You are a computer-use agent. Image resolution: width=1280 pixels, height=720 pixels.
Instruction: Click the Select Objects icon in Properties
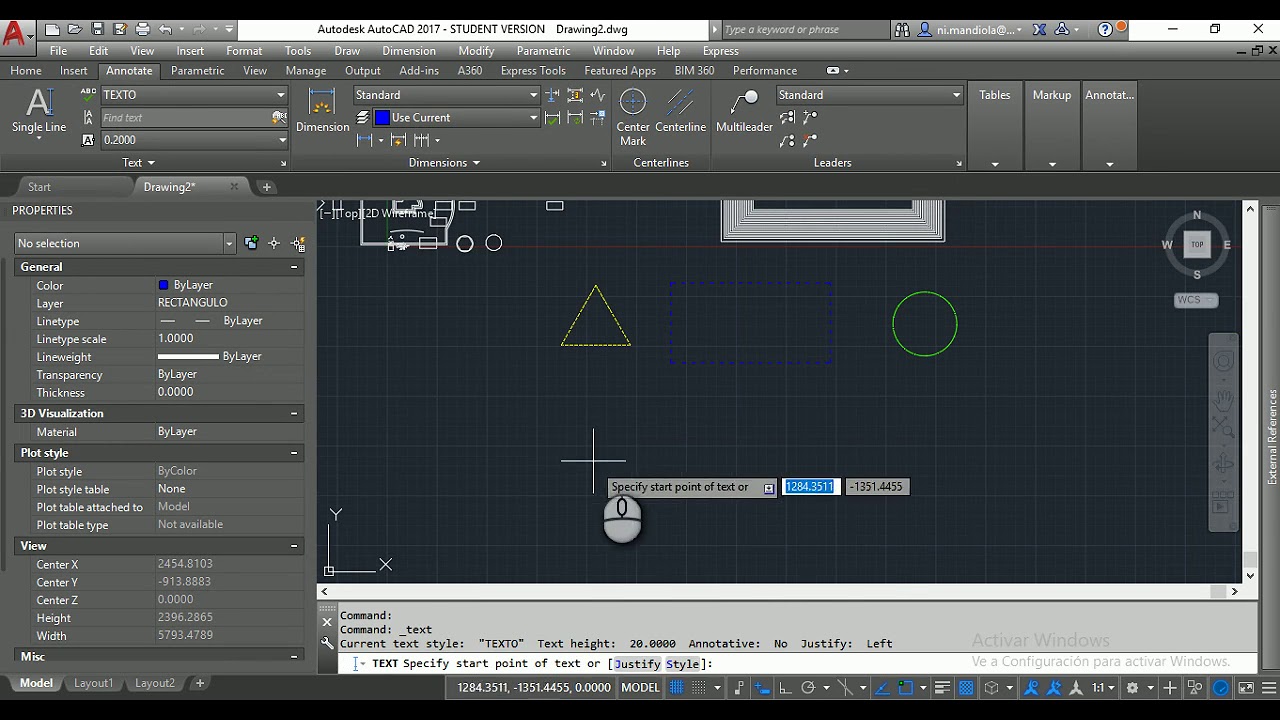(x=274, y=243)
